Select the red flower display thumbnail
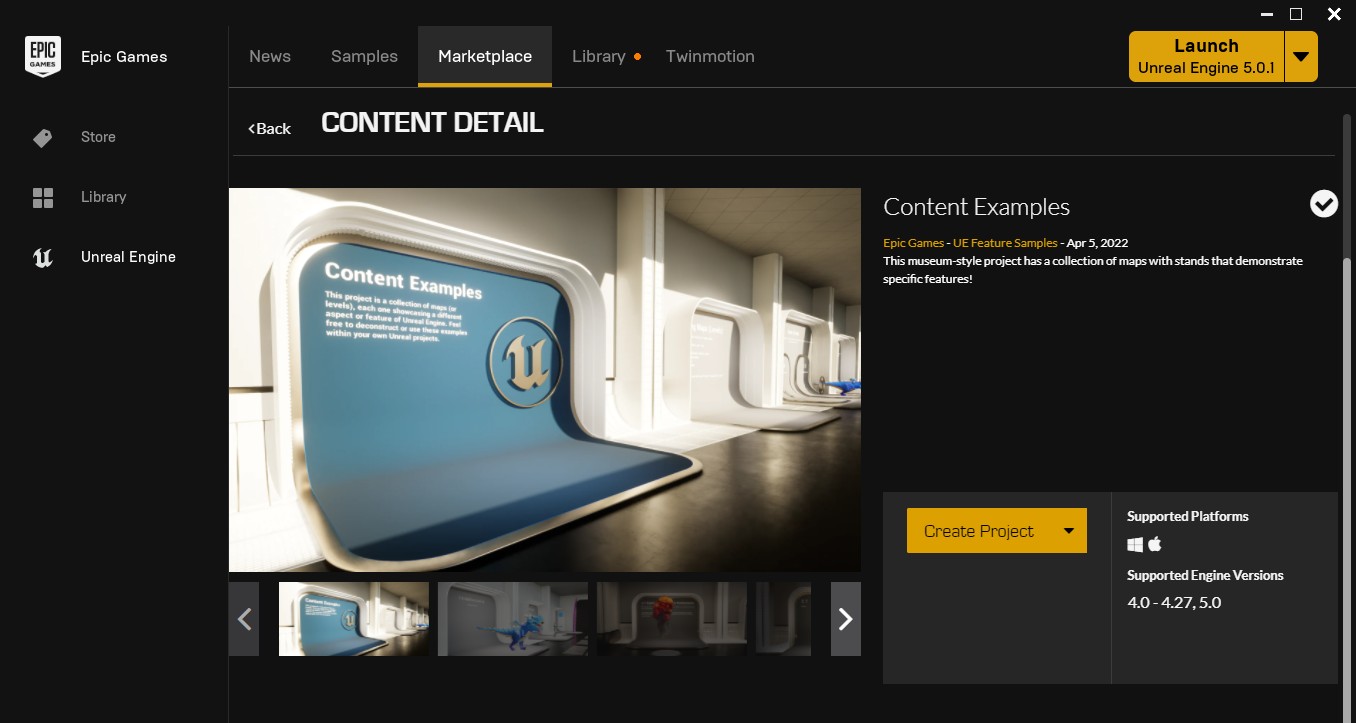Viewport: 1356px width, 723px height. [x=672, y=619]
